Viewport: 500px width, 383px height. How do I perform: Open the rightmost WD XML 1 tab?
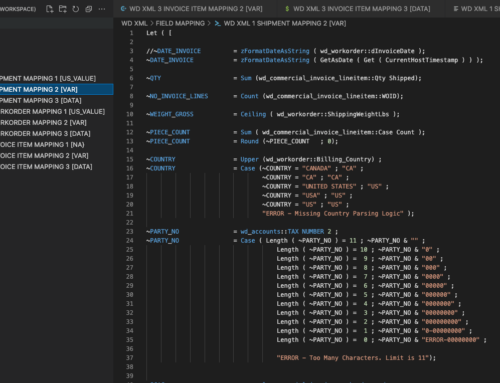(480, 9)
